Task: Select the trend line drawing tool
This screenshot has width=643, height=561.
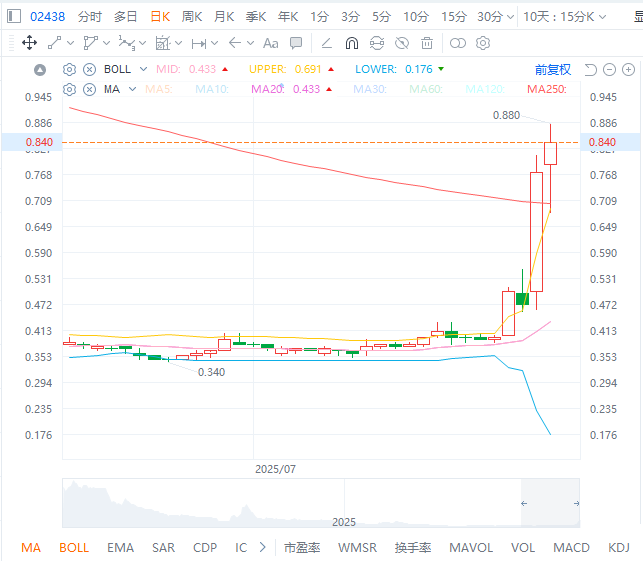Action: tap(55, 43)
